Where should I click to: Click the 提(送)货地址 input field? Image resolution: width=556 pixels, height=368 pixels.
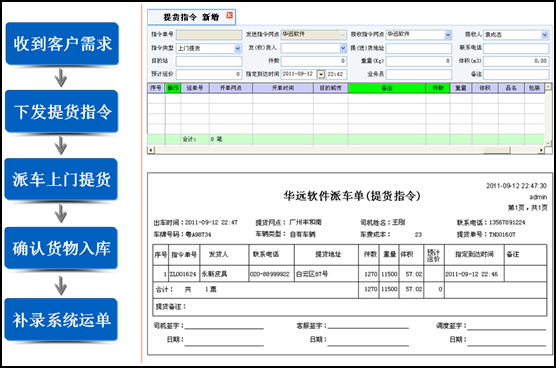419,48
